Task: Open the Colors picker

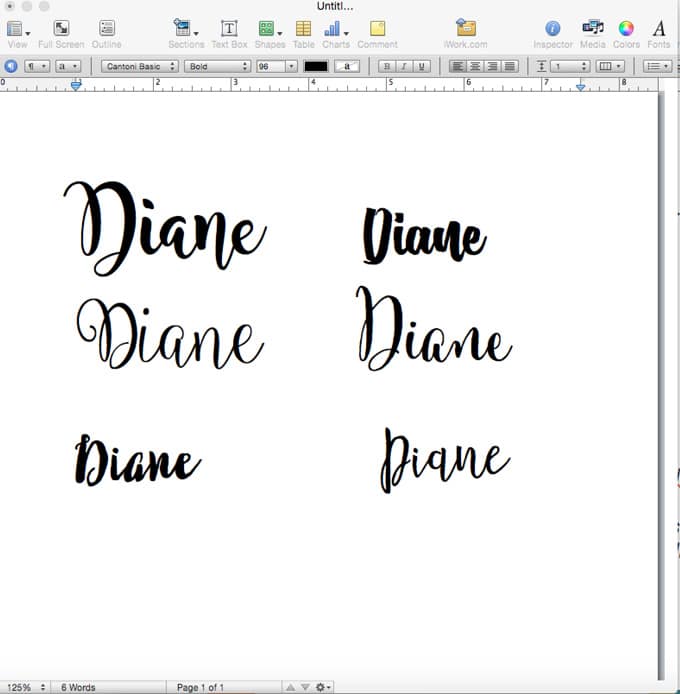Action: 626,29
